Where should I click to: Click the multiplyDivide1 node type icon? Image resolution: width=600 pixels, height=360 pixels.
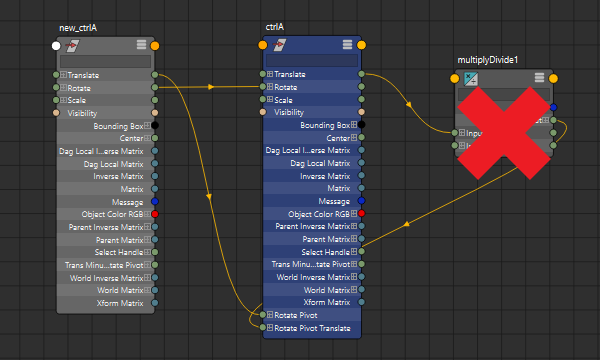click(x=471, y=79)
